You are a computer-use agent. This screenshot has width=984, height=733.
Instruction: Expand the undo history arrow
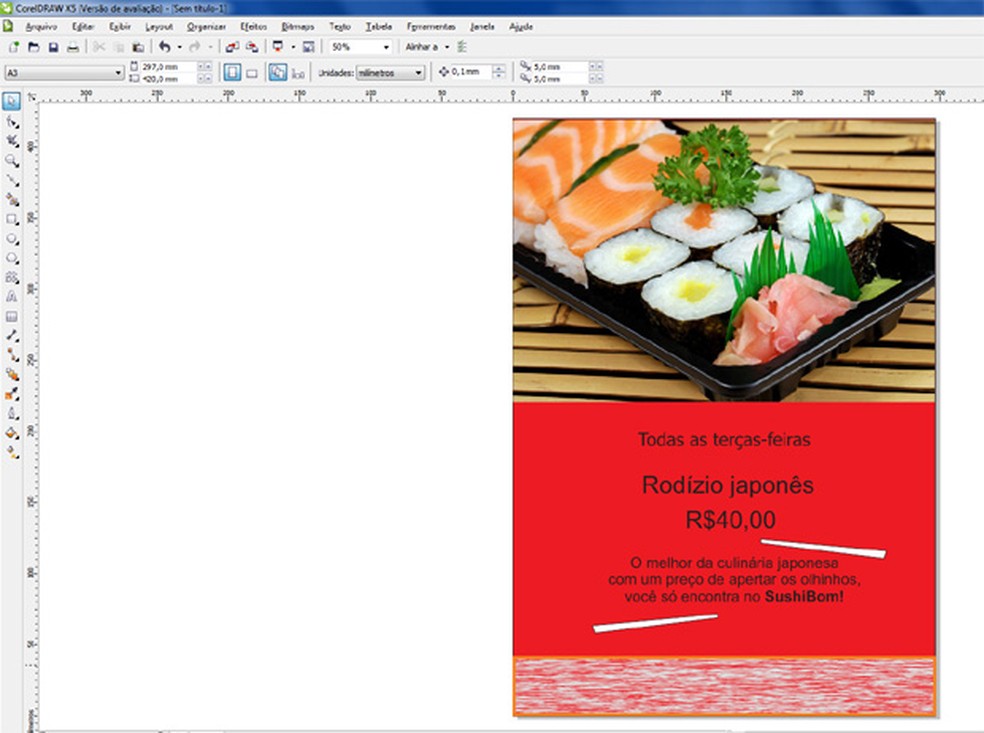[179, 47]
